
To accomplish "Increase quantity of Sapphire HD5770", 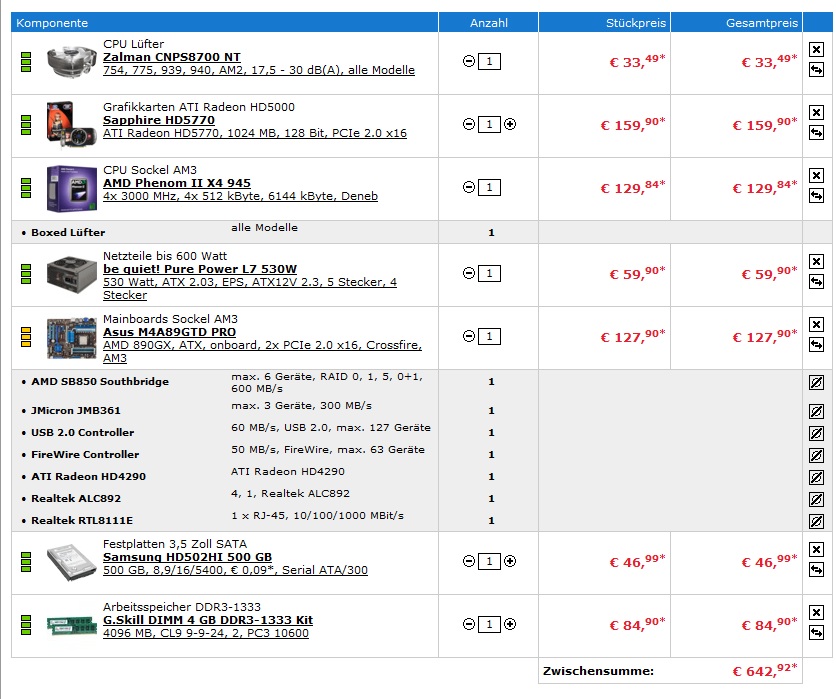I will tap(510, 124).
